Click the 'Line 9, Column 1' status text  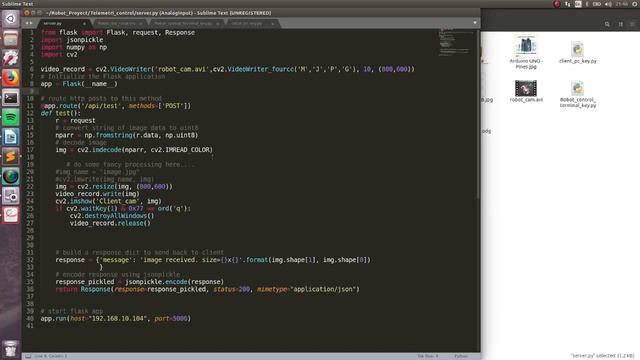click(51, 356)
